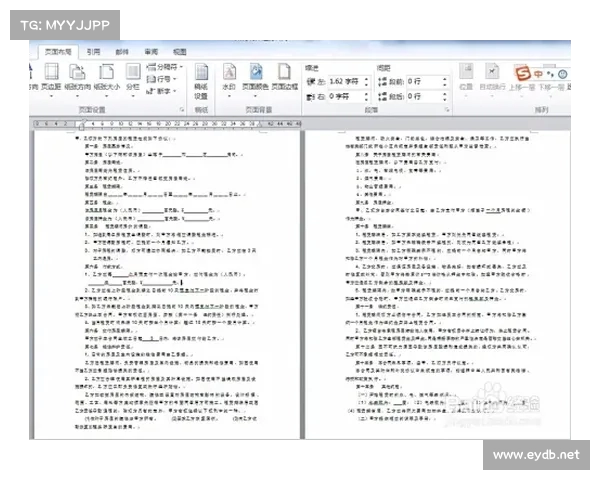This screenshot has height=480, width=600.
Task: Click the 纸张大小 (Paper Size) icon
Action: click(105, 76)
